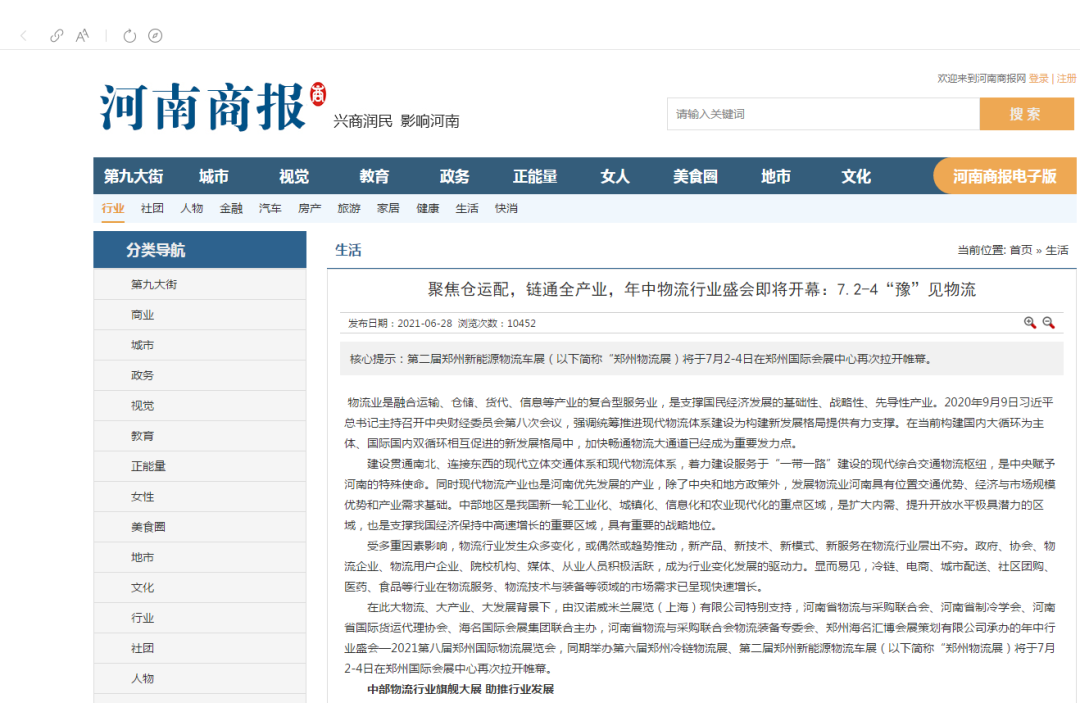Zoom out article text with magnifier minus
Image resolution: width=1080 pixels, height=703 pixels.
[x=1049, y=323]
